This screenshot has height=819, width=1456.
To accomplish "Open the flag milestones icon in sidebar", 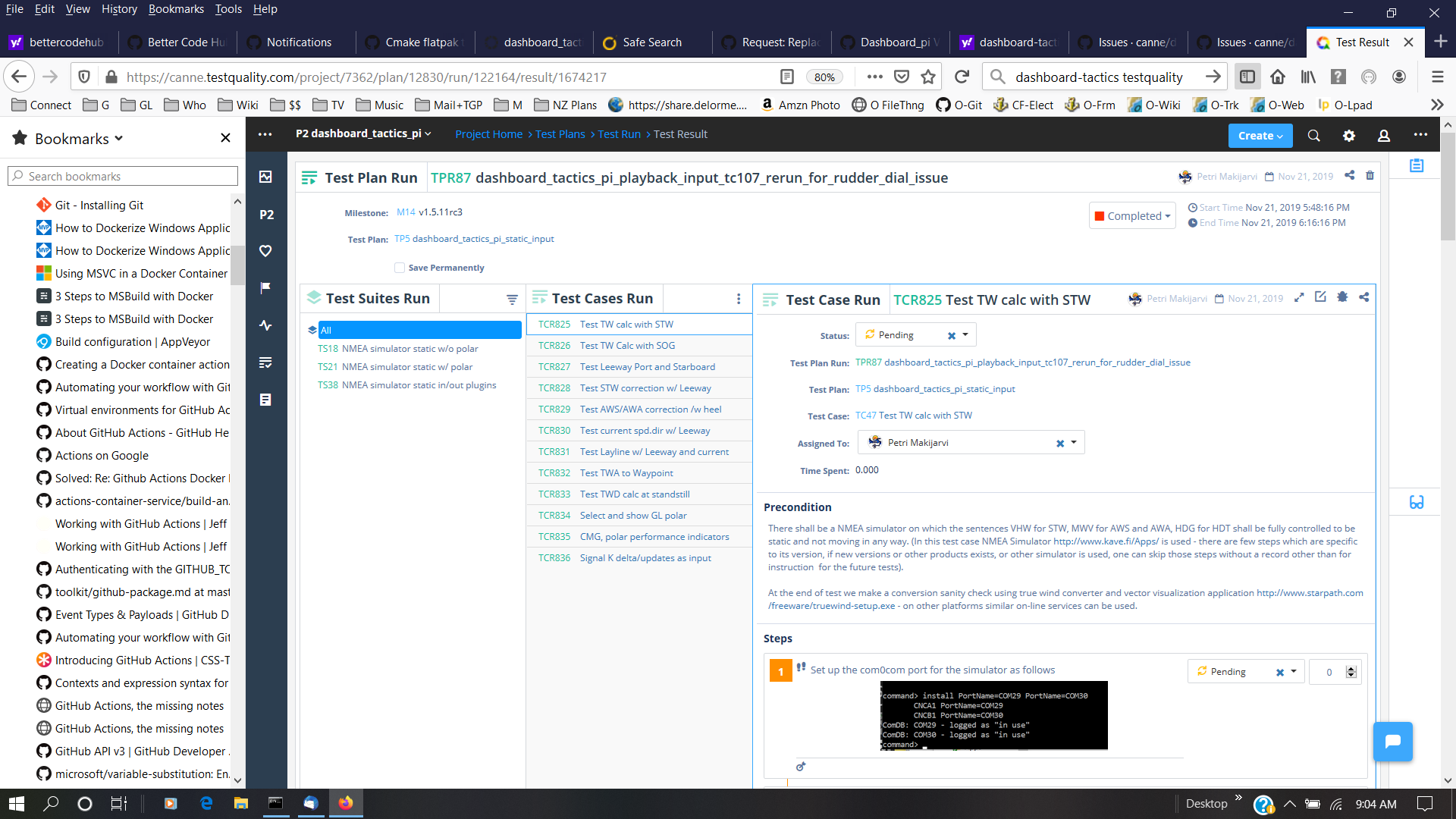I will coord(265,287).
